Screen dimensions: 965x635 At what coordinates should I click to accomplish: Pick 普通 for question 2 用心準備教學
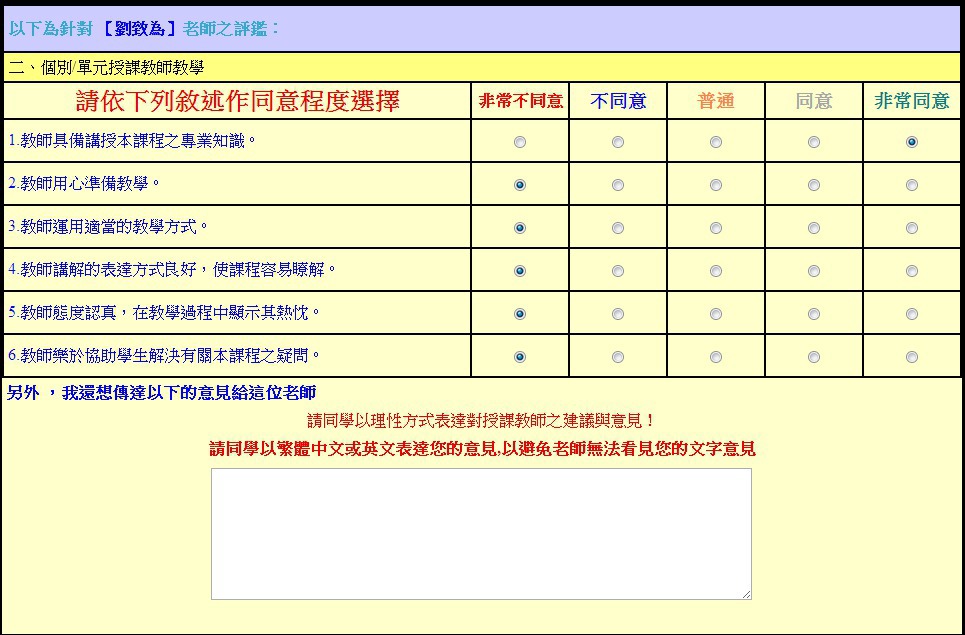(x=716, y=185)
